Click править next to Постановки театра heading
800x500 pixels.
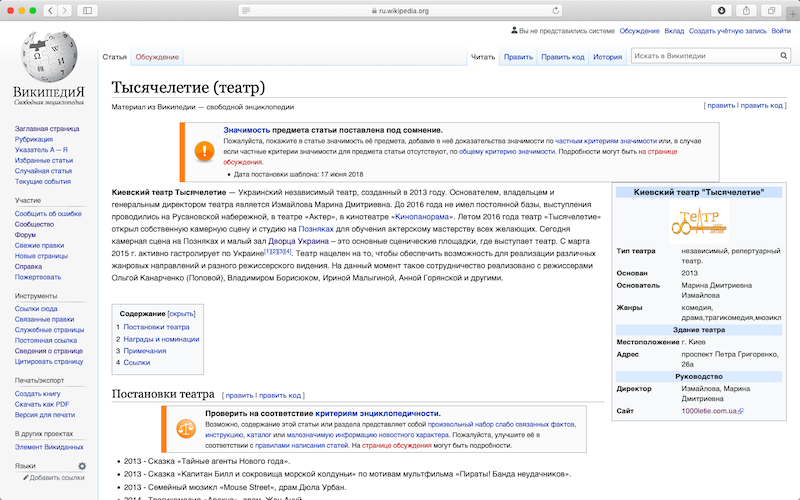[x=239, y=395]
